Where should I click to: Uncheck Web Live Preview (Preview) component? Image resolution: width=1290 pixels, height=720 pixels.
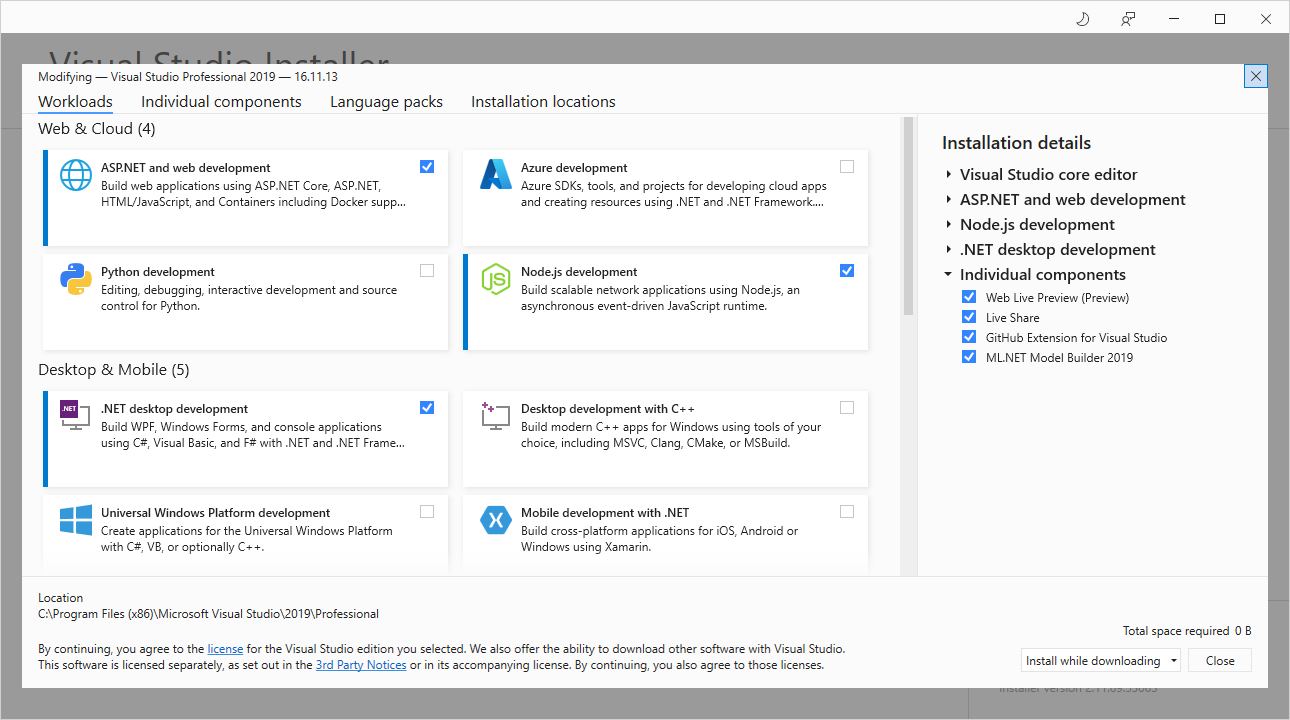click(x=968, y=297)
